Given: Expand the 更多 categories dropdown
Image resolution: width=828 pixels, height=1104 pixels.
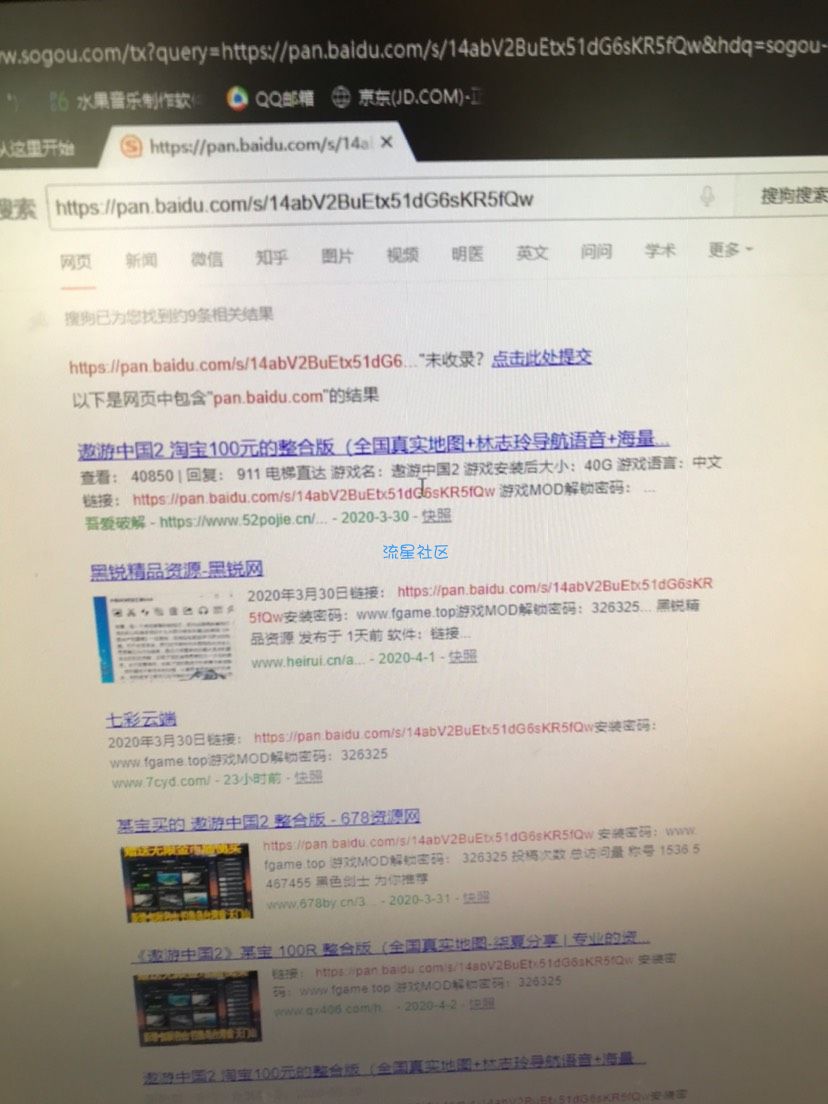Looking at the screenshot, I should point(730,249).
